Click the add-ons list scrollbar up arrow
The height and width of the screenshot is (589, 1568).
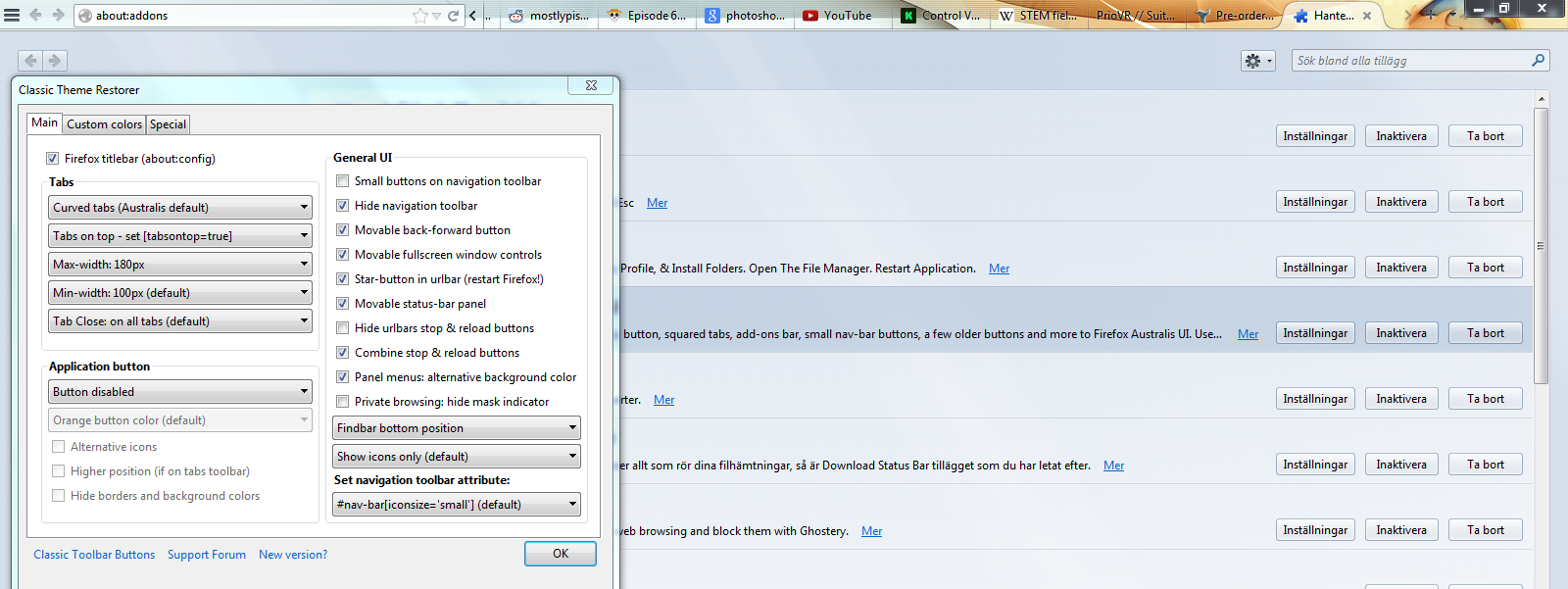tap(1542, 99)
